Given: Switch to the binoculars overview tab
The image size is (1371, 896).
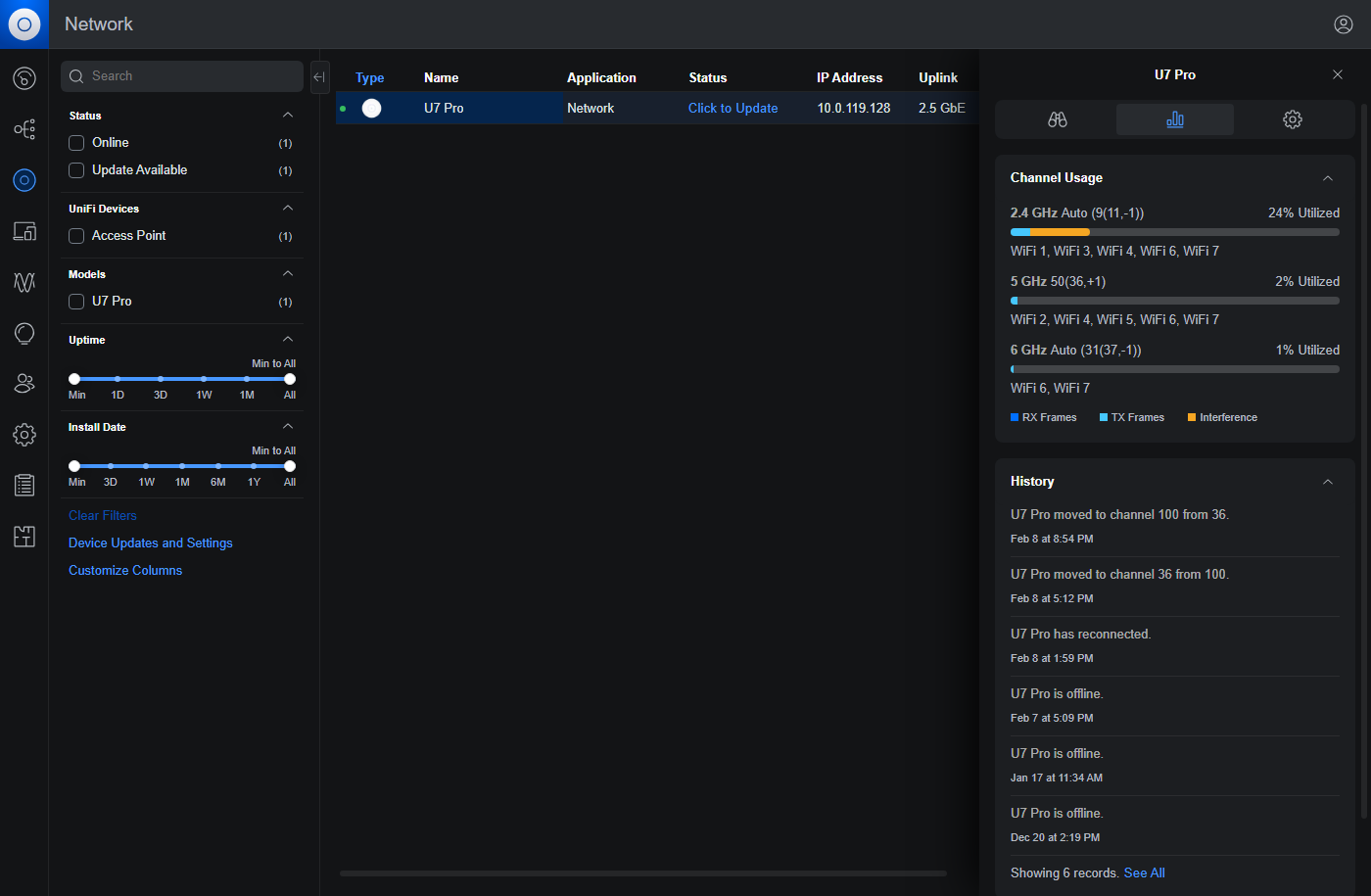Looking at the screenshot, I should pyautogui.click(x=1058, y=119).
